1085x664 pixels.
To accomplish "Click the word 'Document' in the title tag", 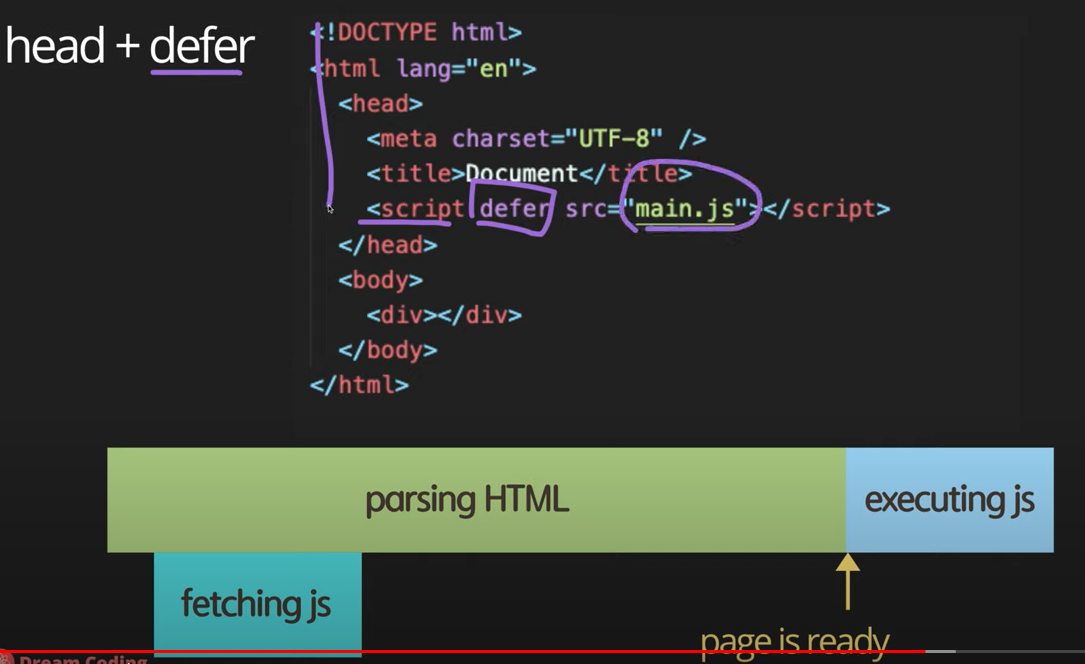I will pos(521,173).
